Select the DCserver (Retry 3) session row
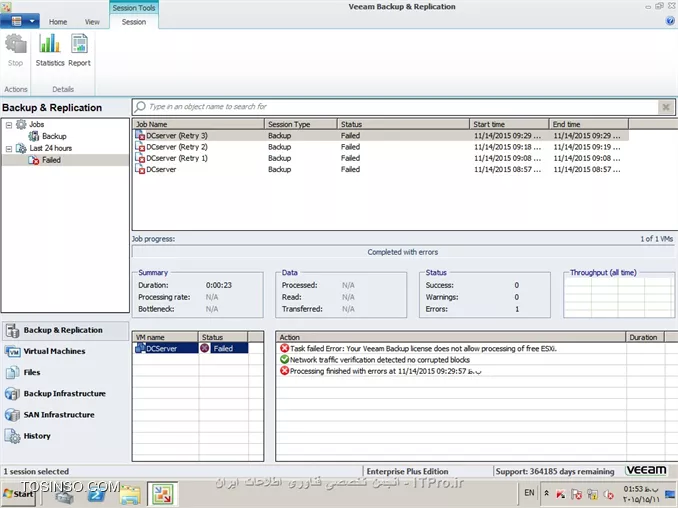The height and width of the screenshot is (508, 678). [381, 136]
